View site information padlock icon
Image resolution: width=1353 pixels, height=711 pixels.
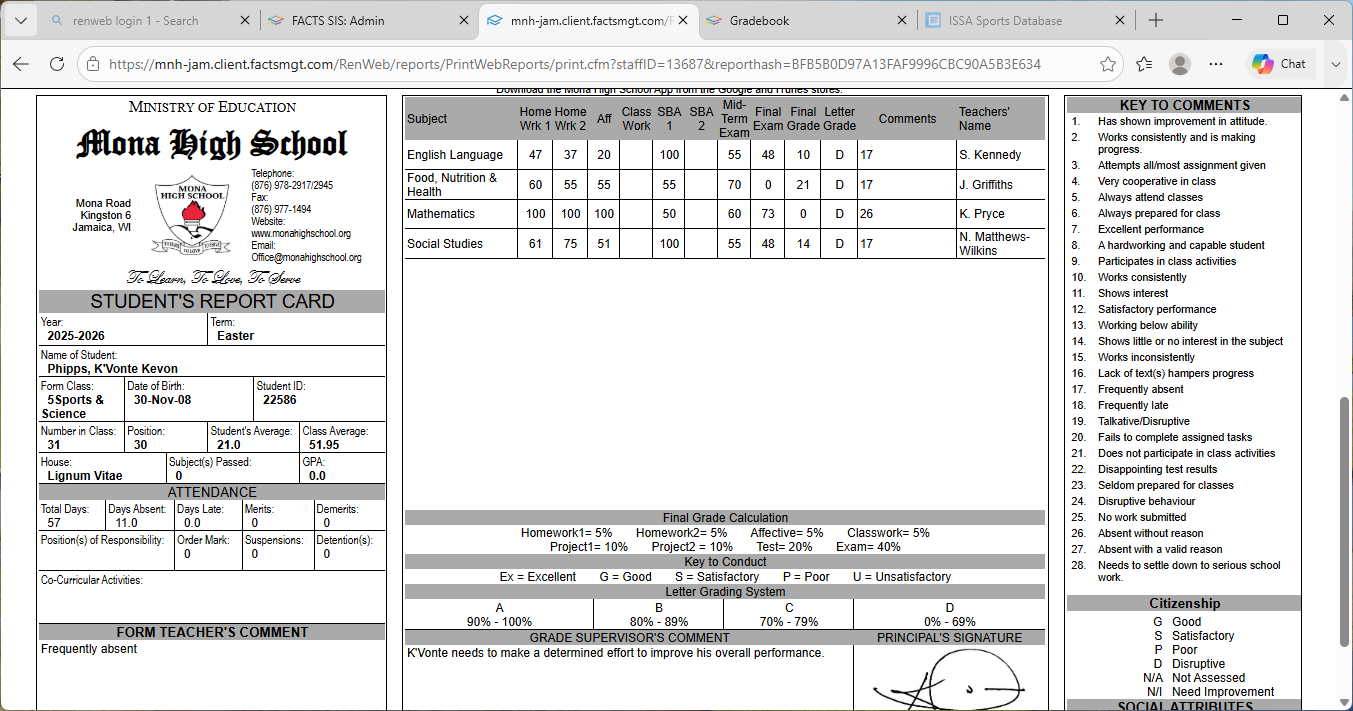92,64
